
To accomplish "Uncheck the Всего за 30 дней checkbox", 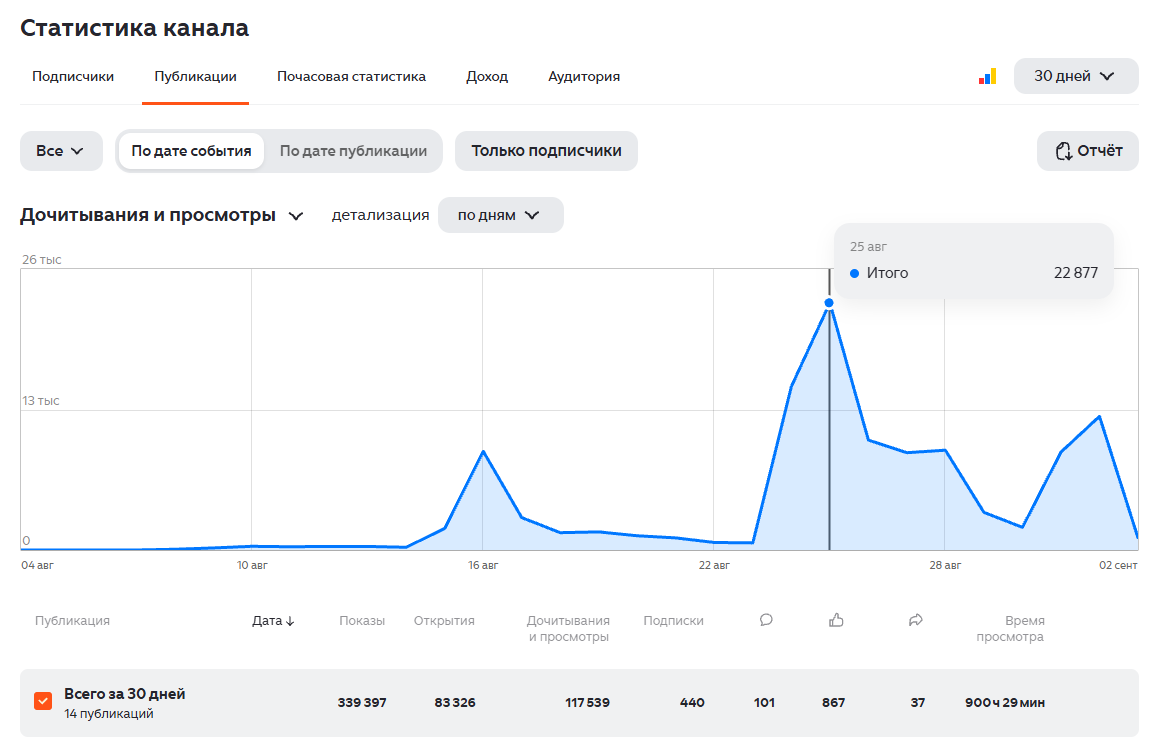I will [43, 701].
